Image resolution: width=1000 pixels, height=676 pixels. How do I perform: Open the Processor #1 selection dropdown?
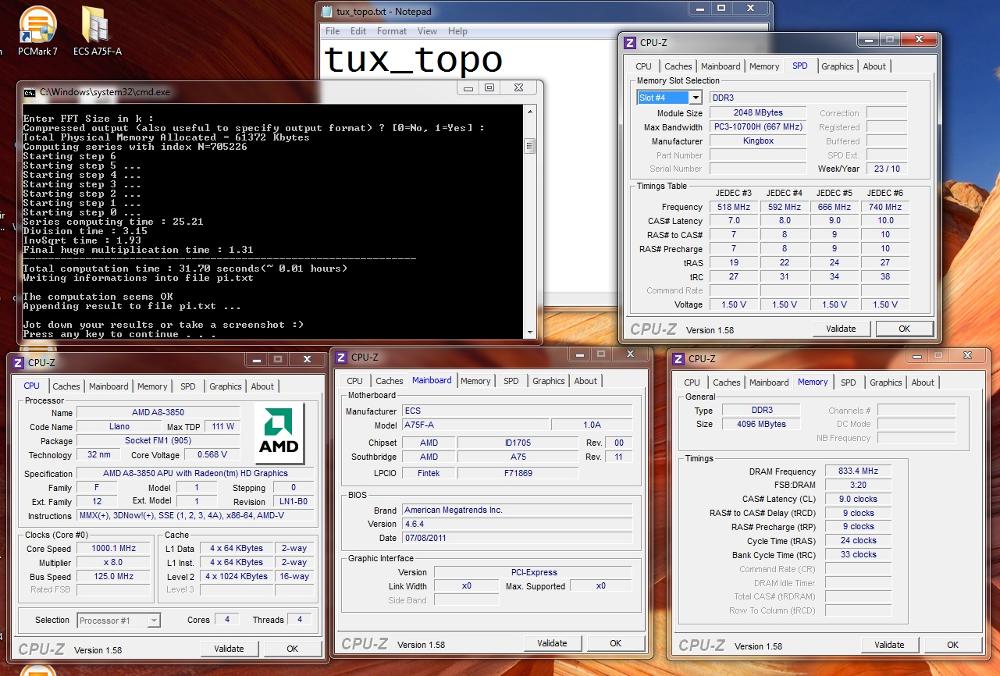tap(153, 621)
